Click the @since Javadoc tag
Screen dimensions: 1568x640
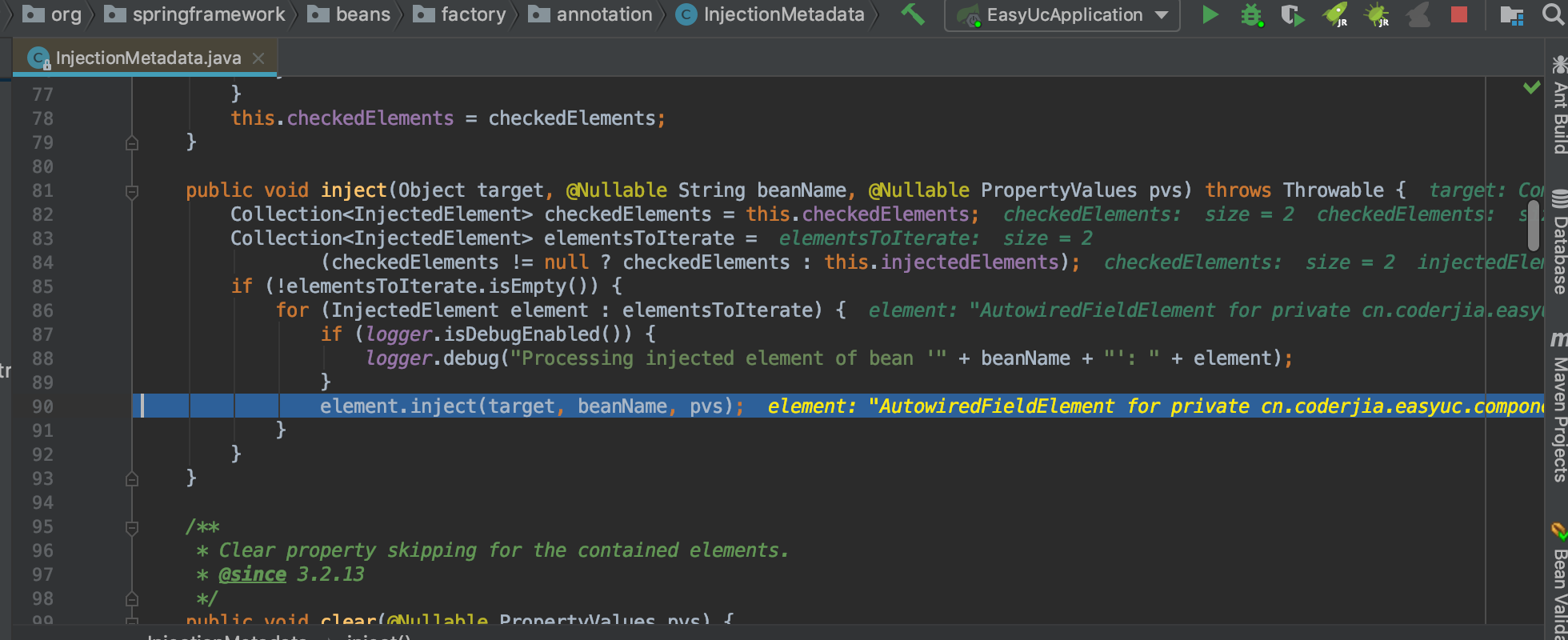(252, 574)
